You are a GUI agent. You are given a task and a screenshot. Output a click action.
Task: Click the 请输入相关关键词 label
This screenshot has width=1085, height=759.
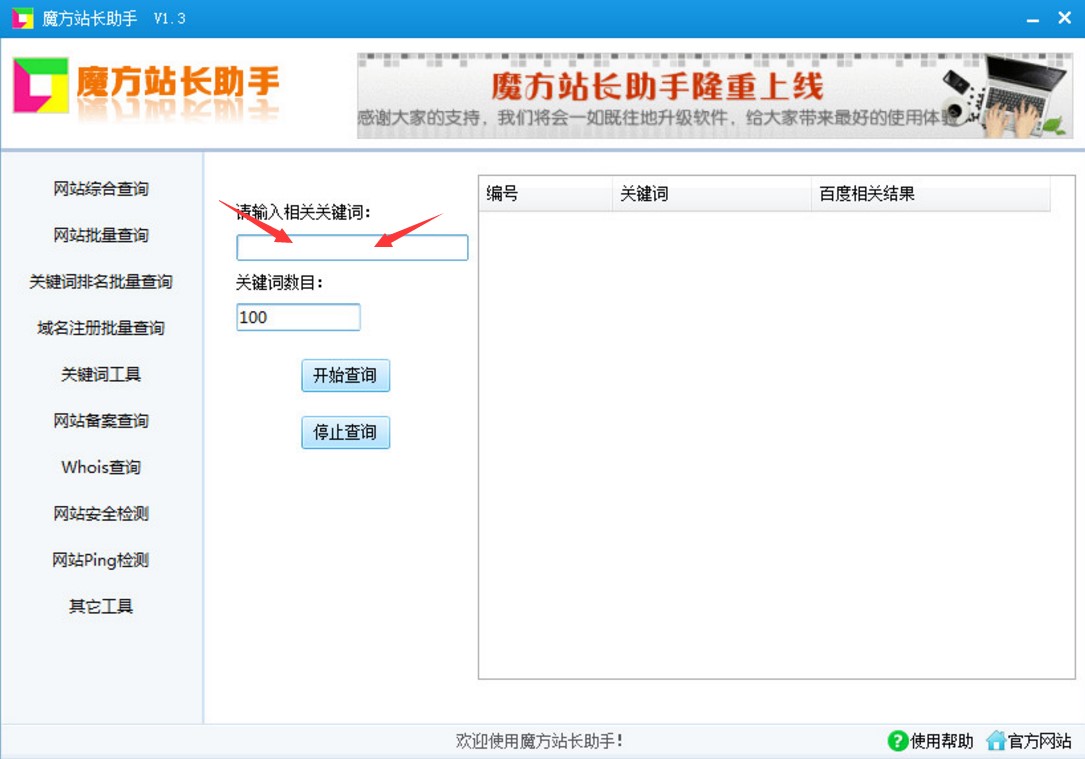pos(303,212)
